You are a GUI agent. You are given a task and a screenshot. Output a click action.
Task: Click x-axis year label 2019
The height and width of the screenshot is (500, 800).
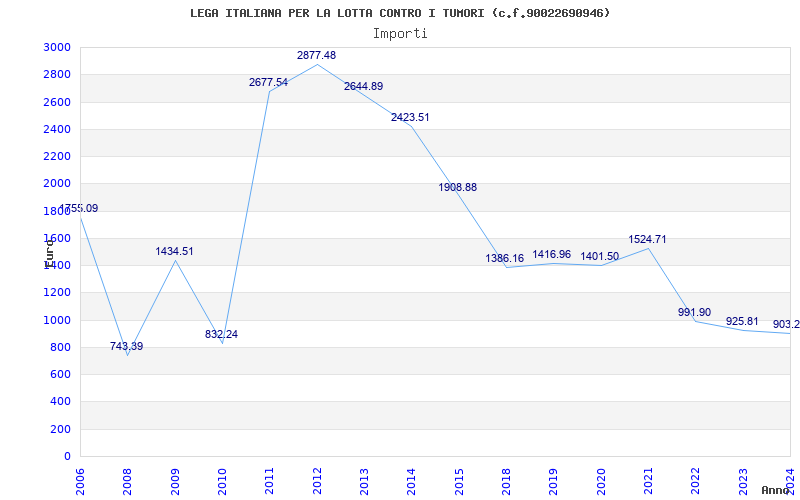[554, 481]
